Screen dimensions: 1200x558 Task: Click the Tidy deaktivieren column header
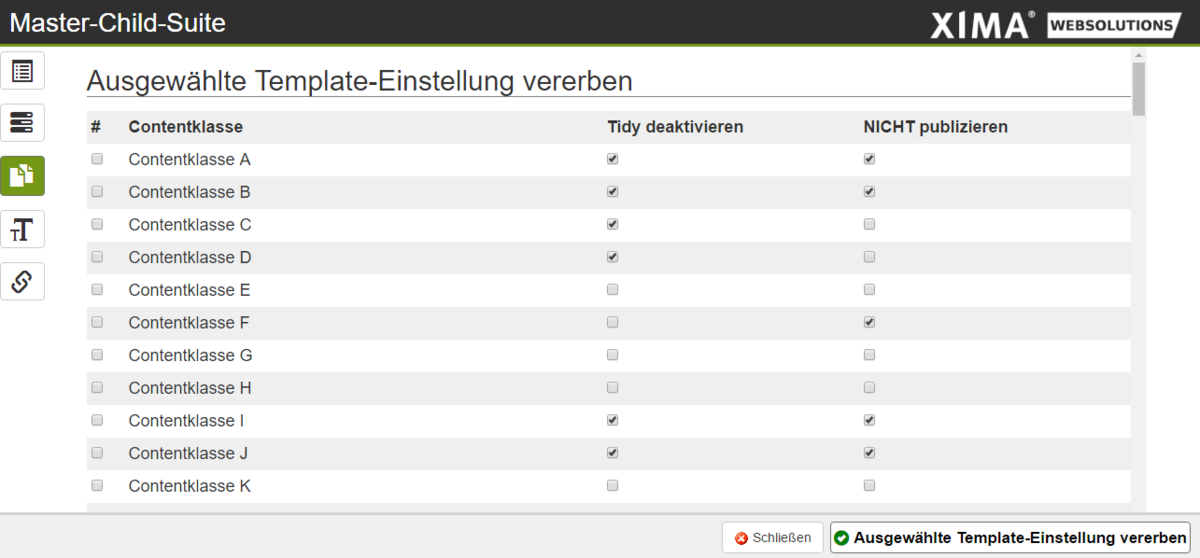point(675,127)
